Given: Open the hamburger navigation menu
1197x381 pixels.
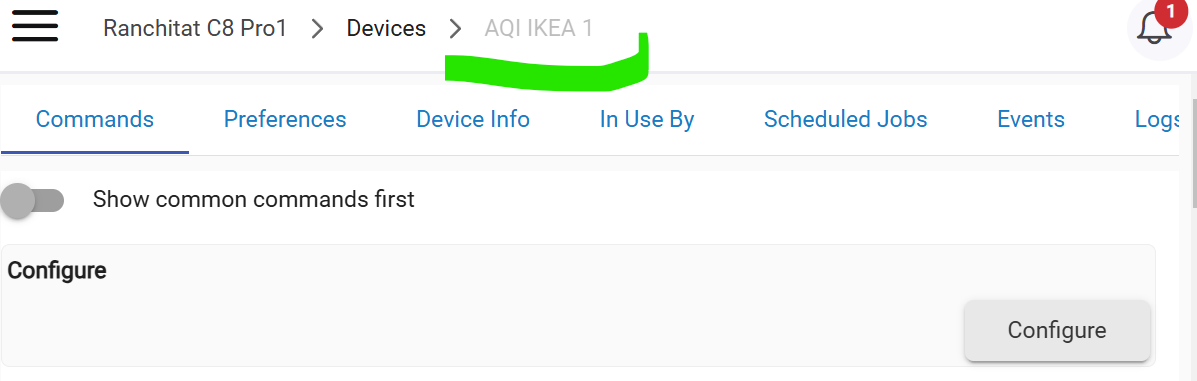Looking at the screenshot, I should [34, 28].
